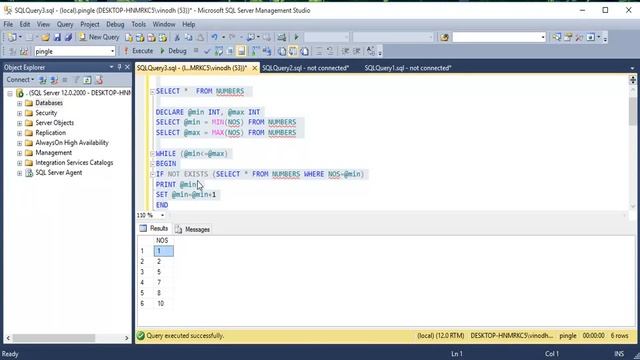Image resolution: width=640 pixels, height=360 pixels.
Task: Open the 110 % zoom dropdown
Action: coord(162,215)
